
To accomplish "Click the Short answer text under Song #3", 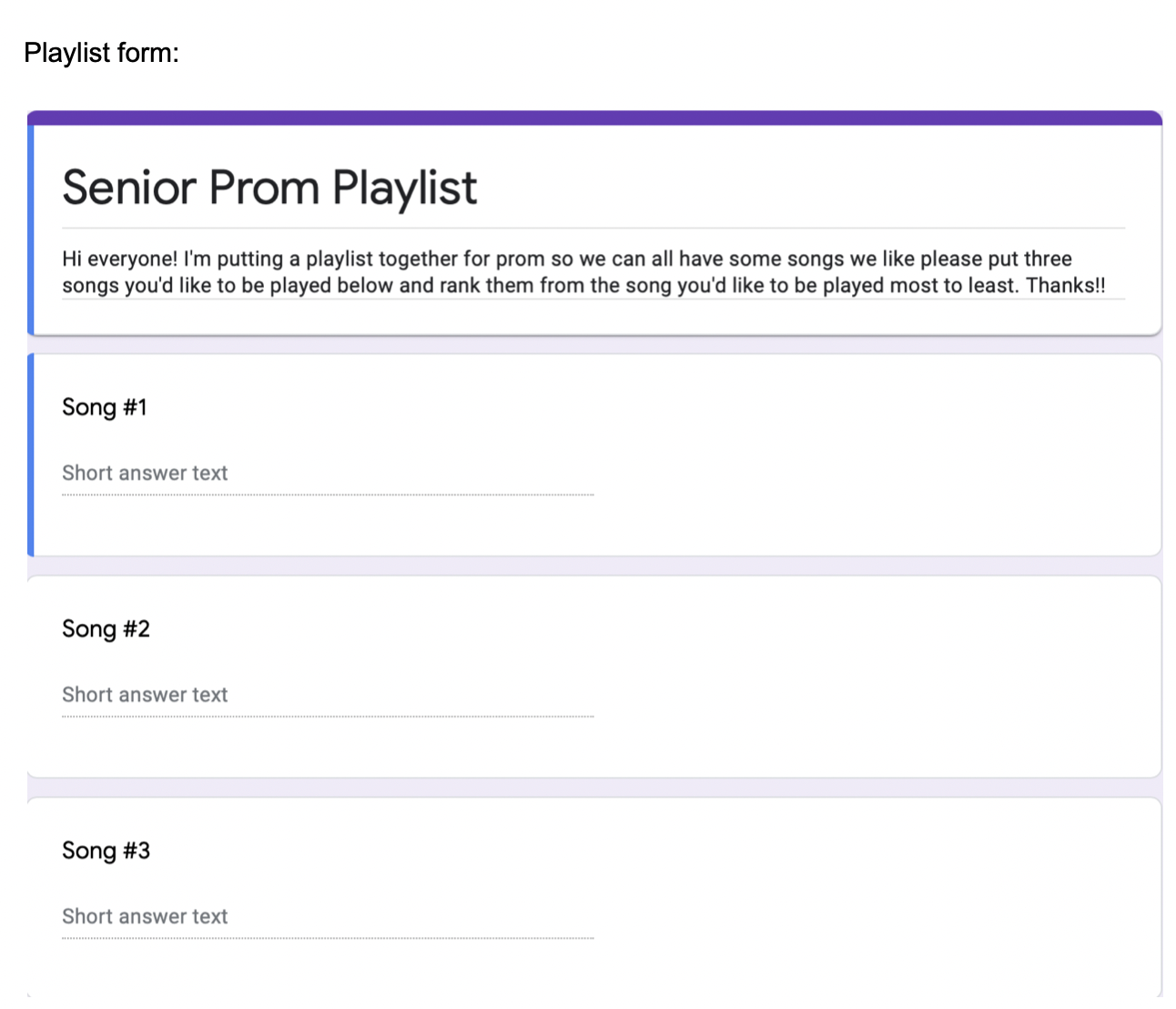I will (x=145, y=917).
